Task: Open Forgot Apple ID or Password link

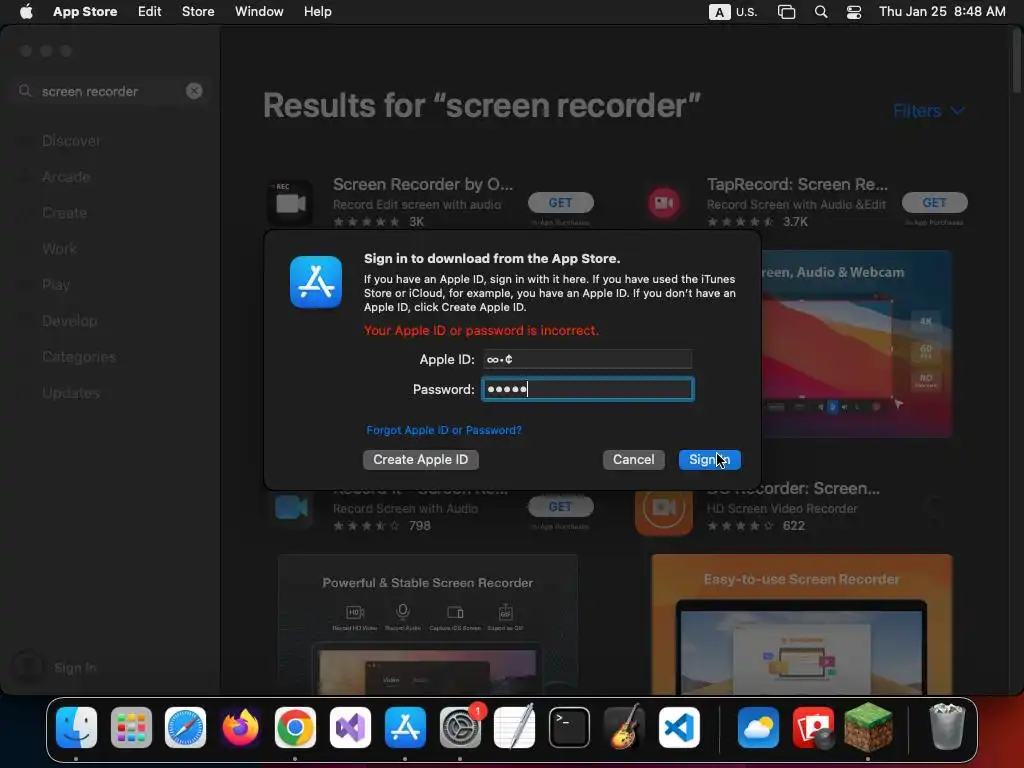Action: click(444, 430)
